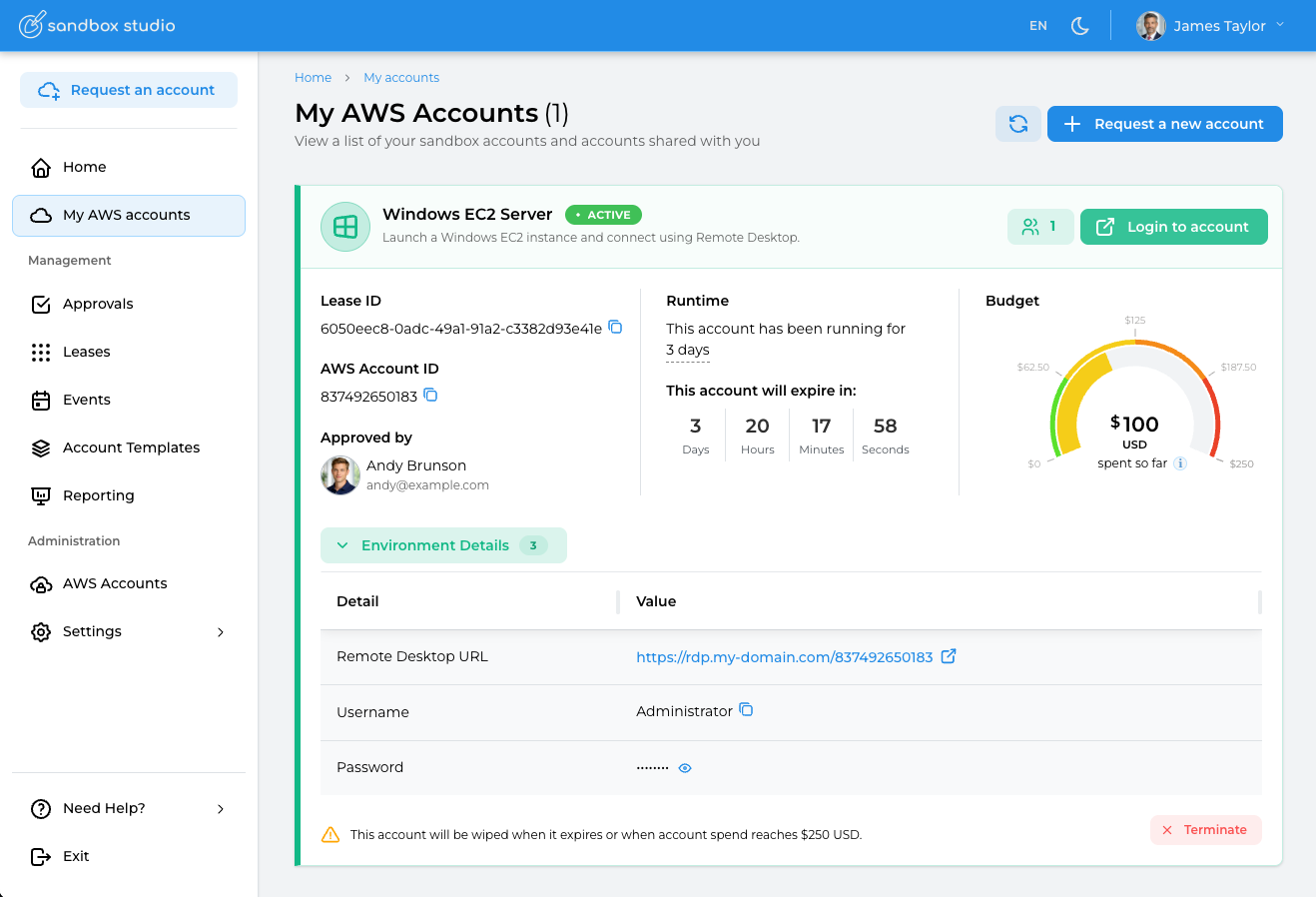Open Remote Desktop URL external link icon

[949, 656]
